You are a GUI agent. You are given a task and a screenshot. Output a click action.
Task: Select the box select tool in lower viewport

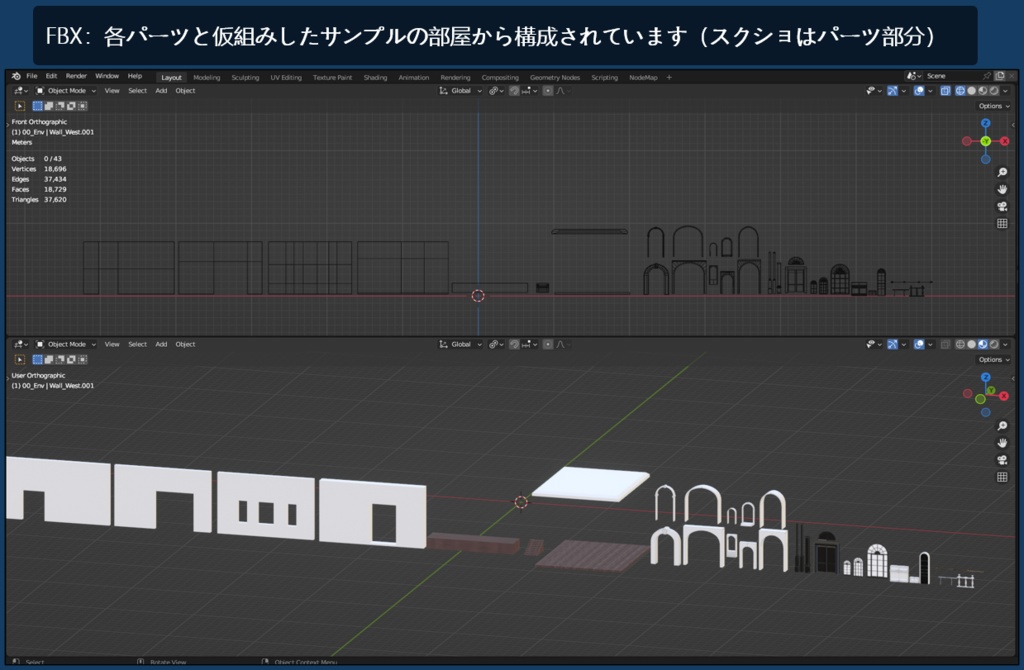[x=20, y=359]
